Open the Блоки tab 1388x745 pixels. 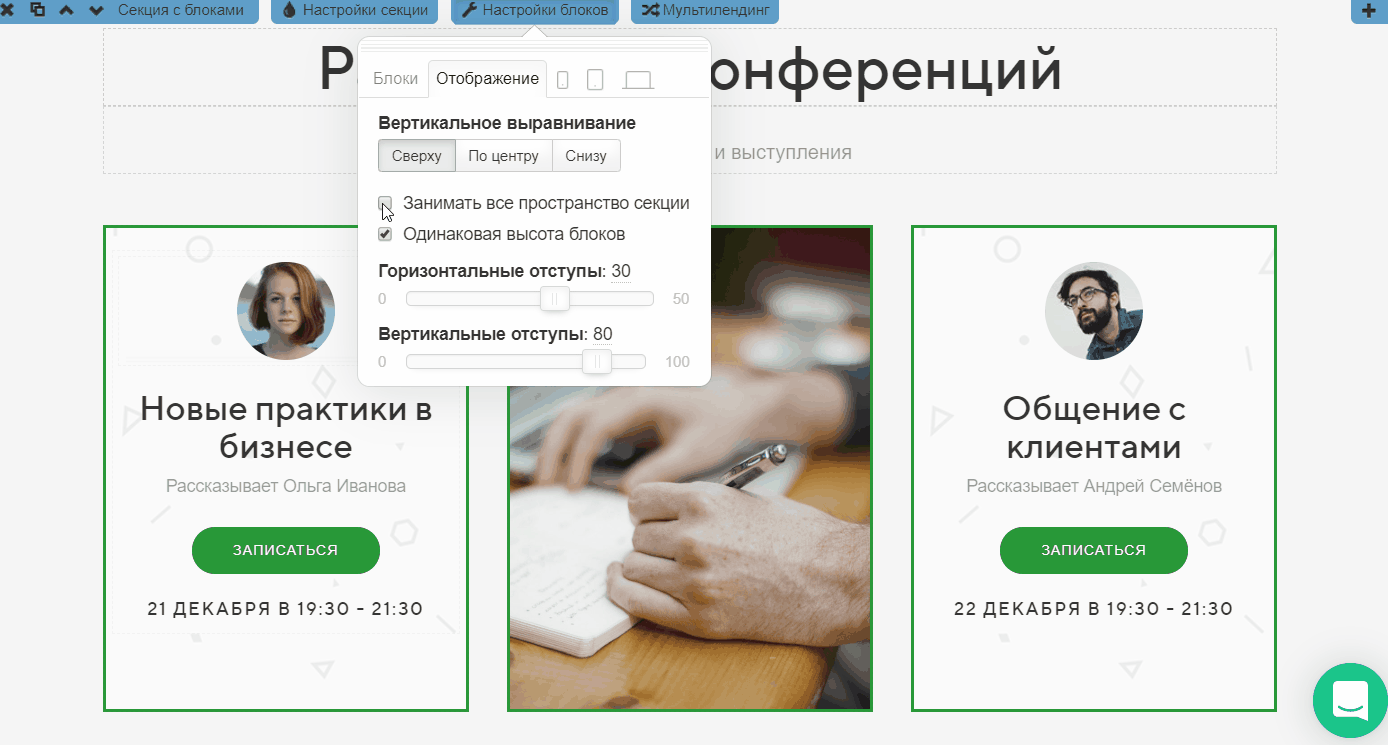click(x=395, y=79)
